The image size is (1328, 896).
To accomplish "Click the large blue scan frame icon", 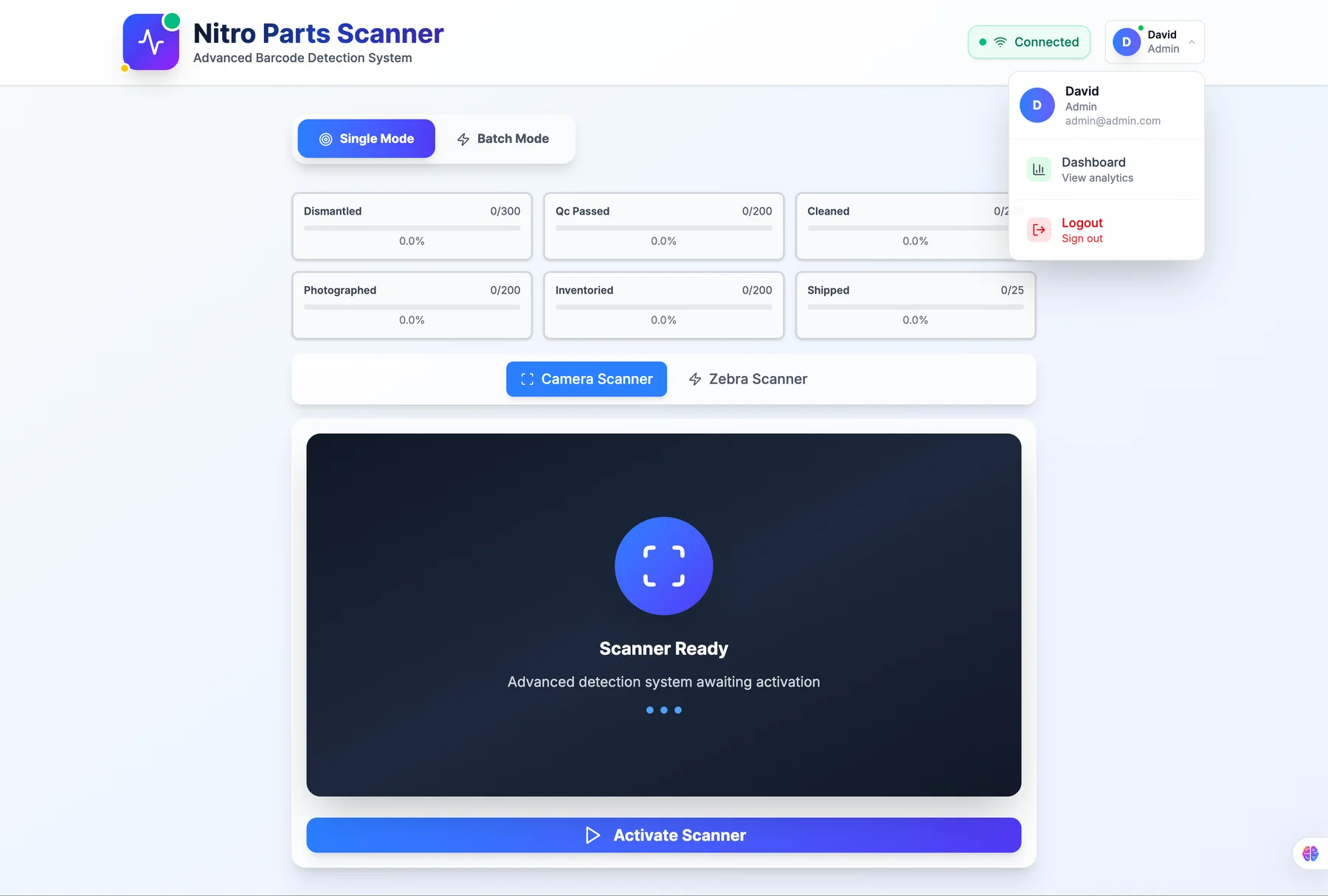I will (x=664, y=566).
